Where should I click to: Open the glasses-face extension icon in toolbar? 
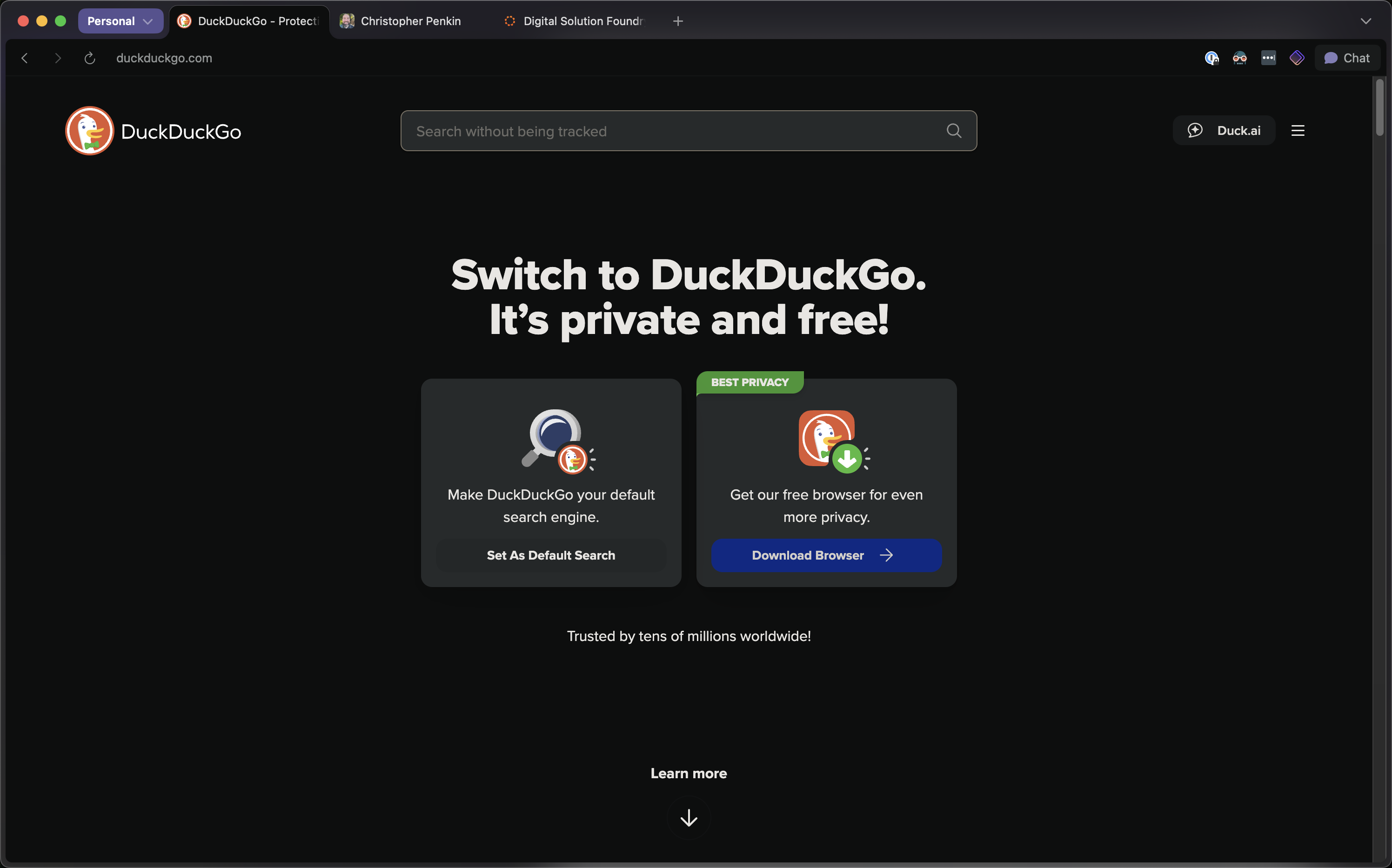1240,58
